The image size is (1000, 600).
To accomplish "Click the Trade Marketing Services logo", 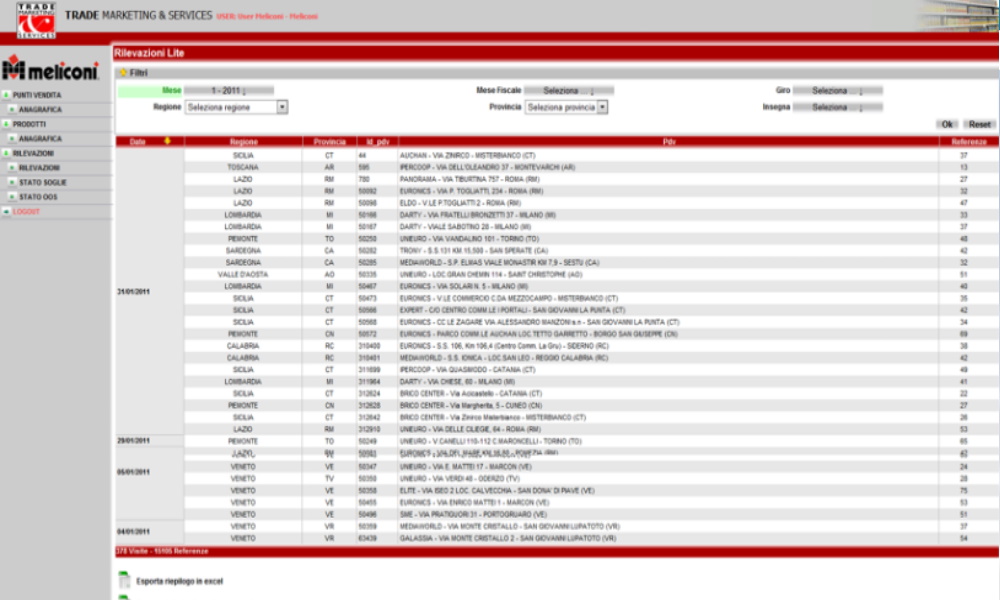I will tap(36, 20).
